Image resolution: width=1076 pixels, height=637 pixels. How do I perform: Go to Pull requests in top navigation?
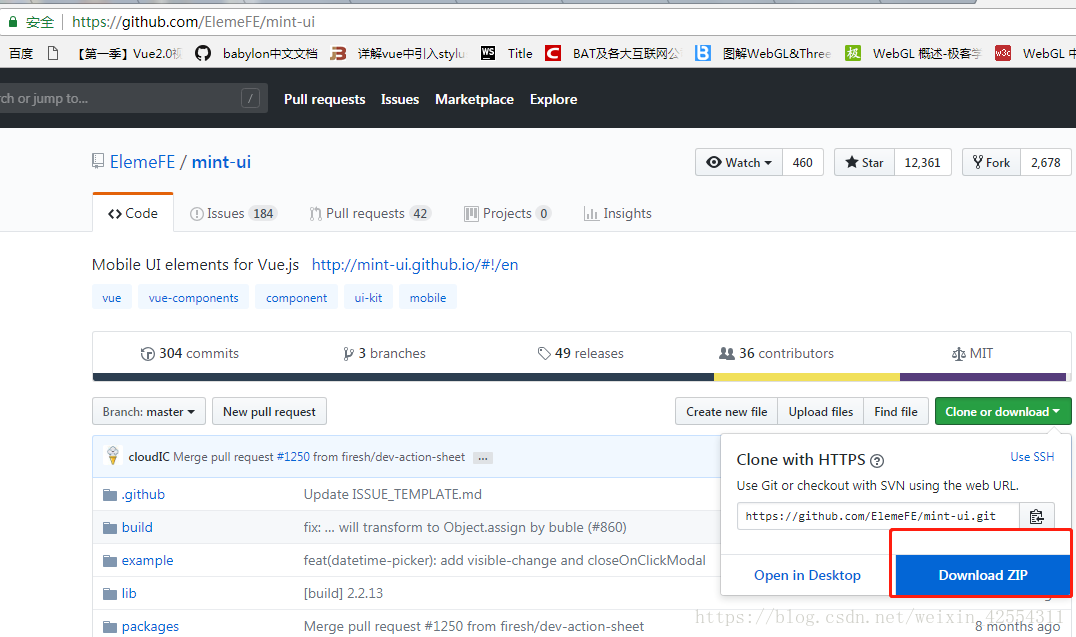[325, 100]
